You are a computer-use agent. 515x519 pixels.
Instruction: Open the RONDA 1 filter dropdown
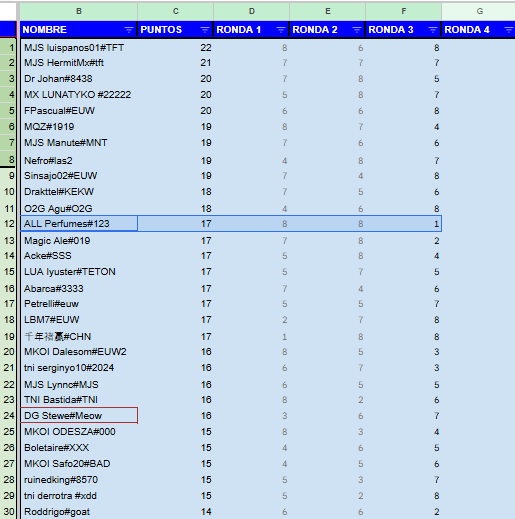pos(281,30)
